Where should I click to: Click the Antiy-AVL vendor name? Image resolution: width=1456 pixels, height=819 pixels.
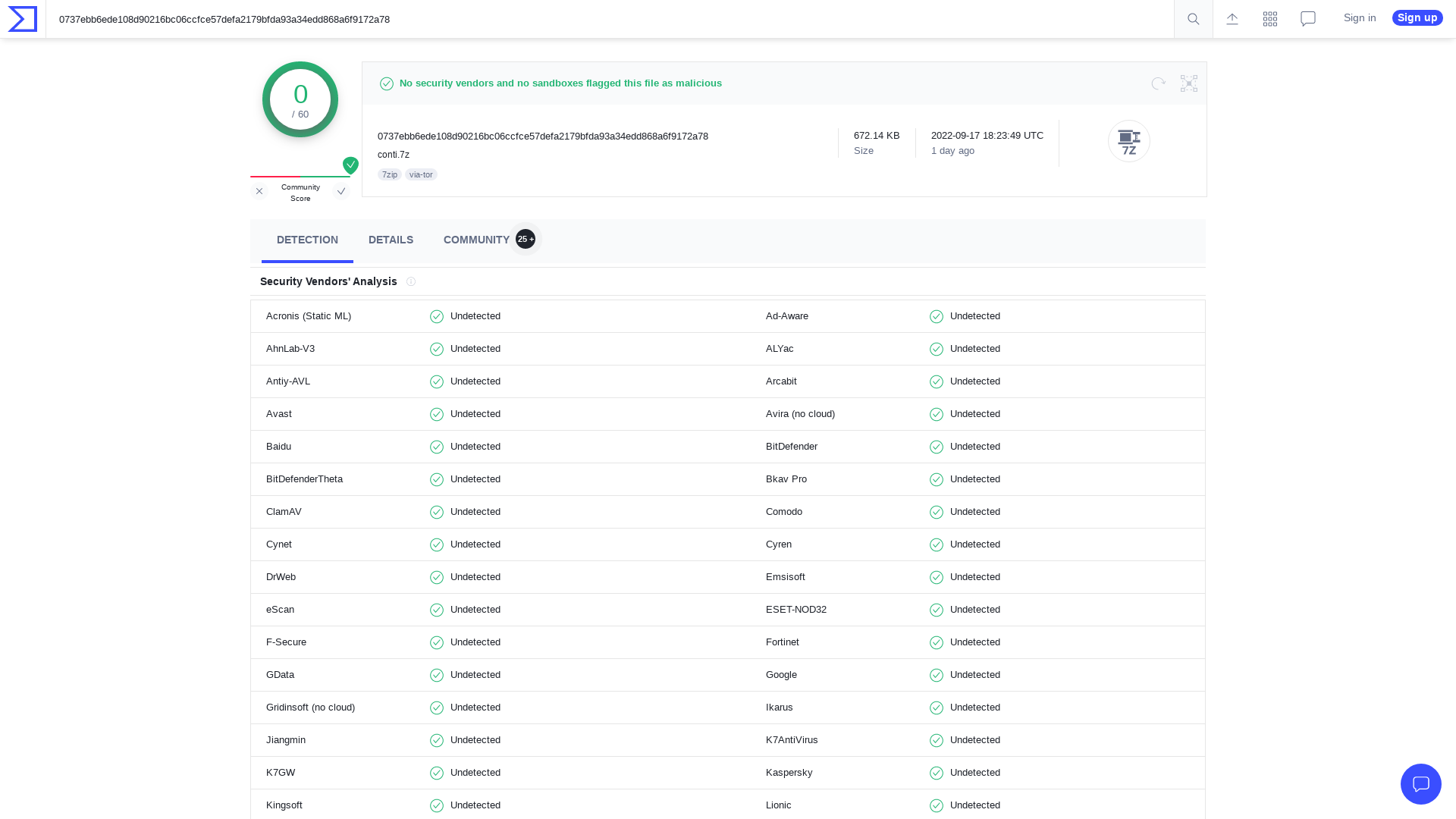point(288,381)
